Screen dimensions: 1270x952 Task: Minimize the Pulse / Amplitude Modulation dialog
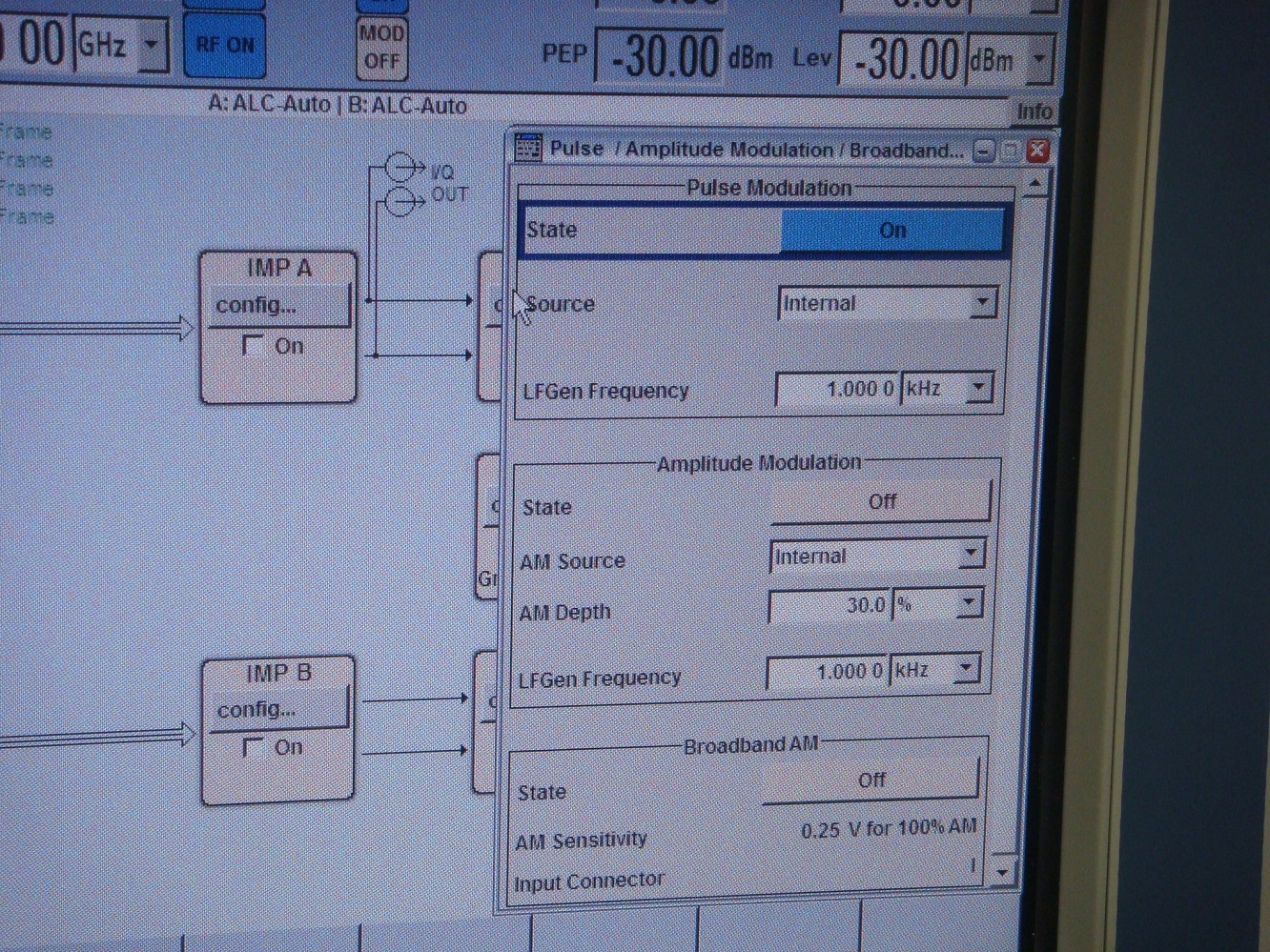tap(984, 152)
